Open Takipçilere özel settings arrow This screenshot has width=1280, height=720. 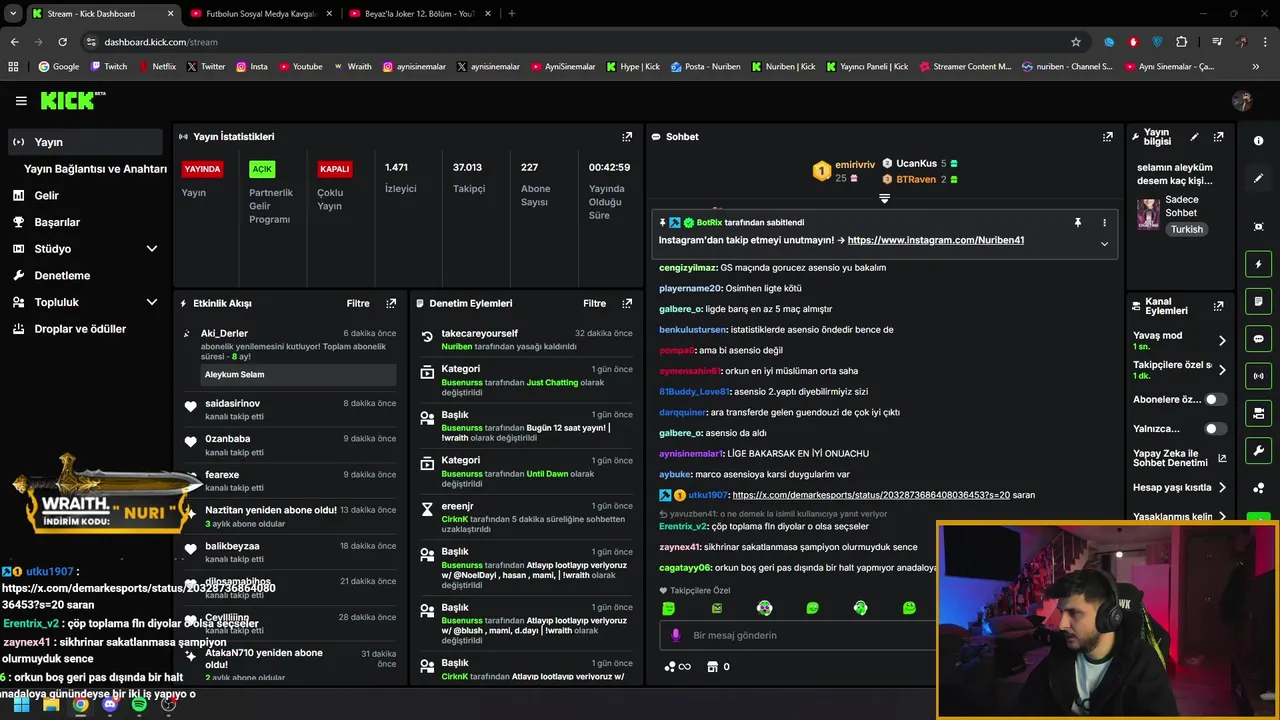[x=1222, y=370]
